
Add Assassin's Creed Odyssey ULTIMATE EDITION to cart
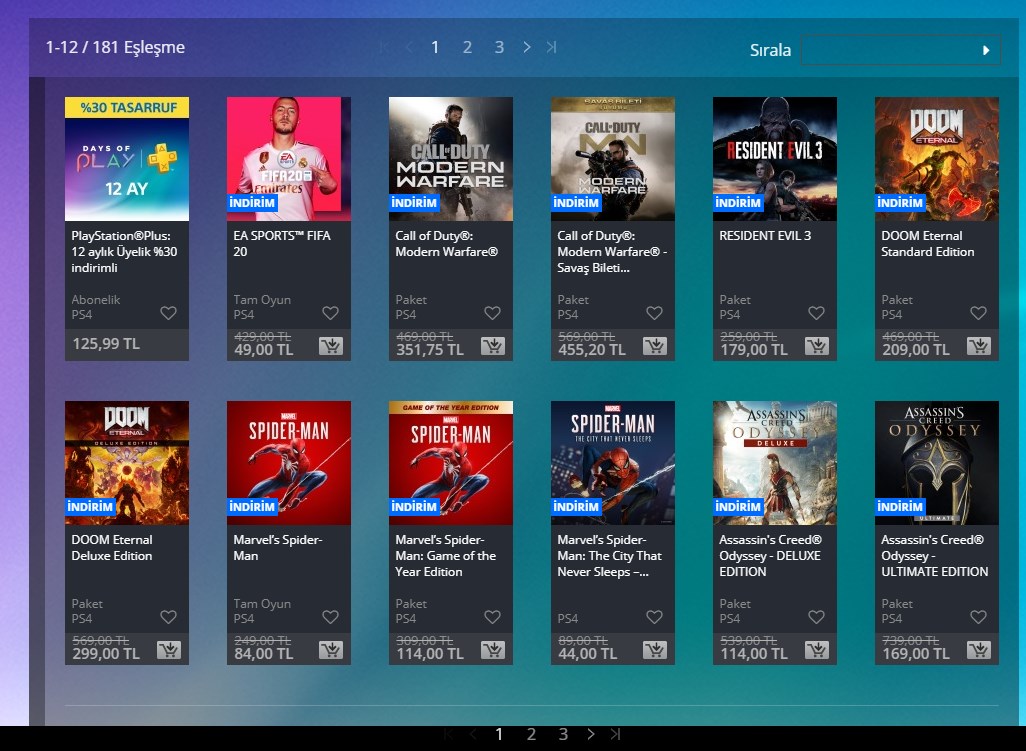point(979,650)
